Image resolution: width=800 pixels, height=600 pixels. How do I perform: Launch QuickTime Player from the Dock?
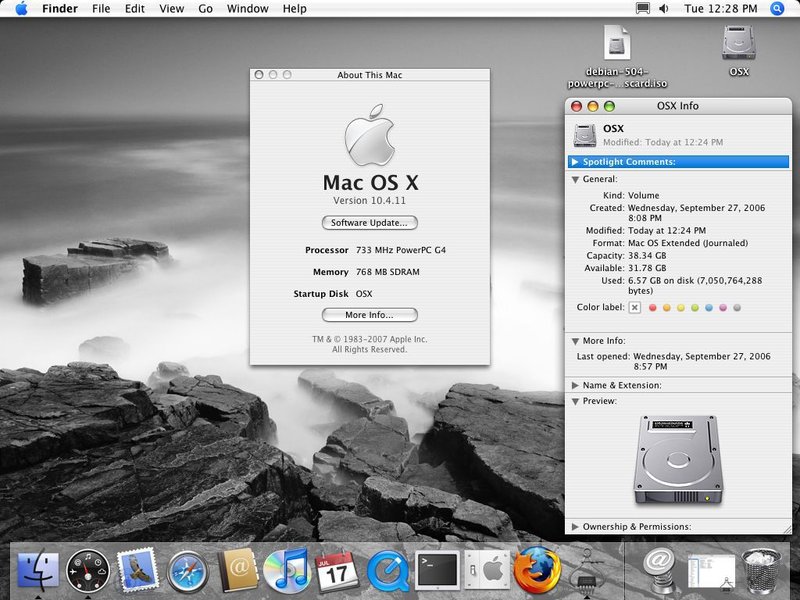[387, 570]
